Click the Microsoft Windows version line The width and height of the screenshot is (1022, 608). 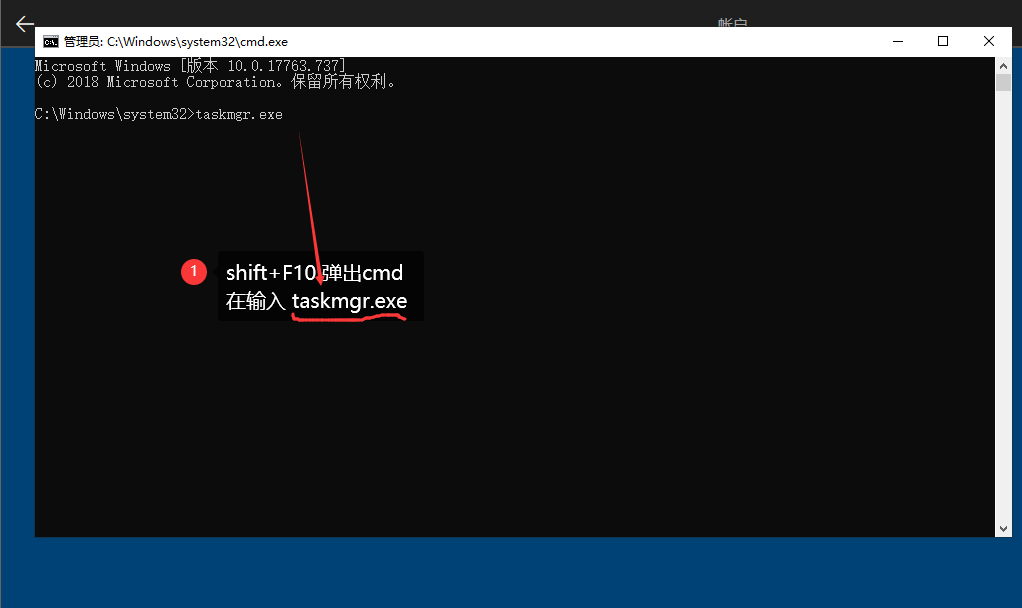pos(190,66)
